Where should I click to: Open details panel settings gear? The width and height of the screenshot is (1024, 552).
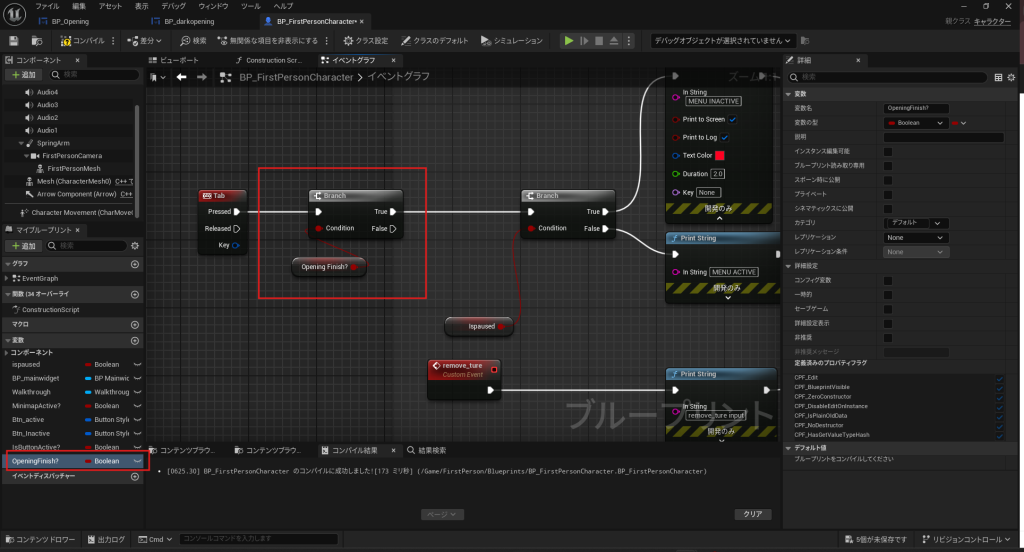pos(1014,77)
